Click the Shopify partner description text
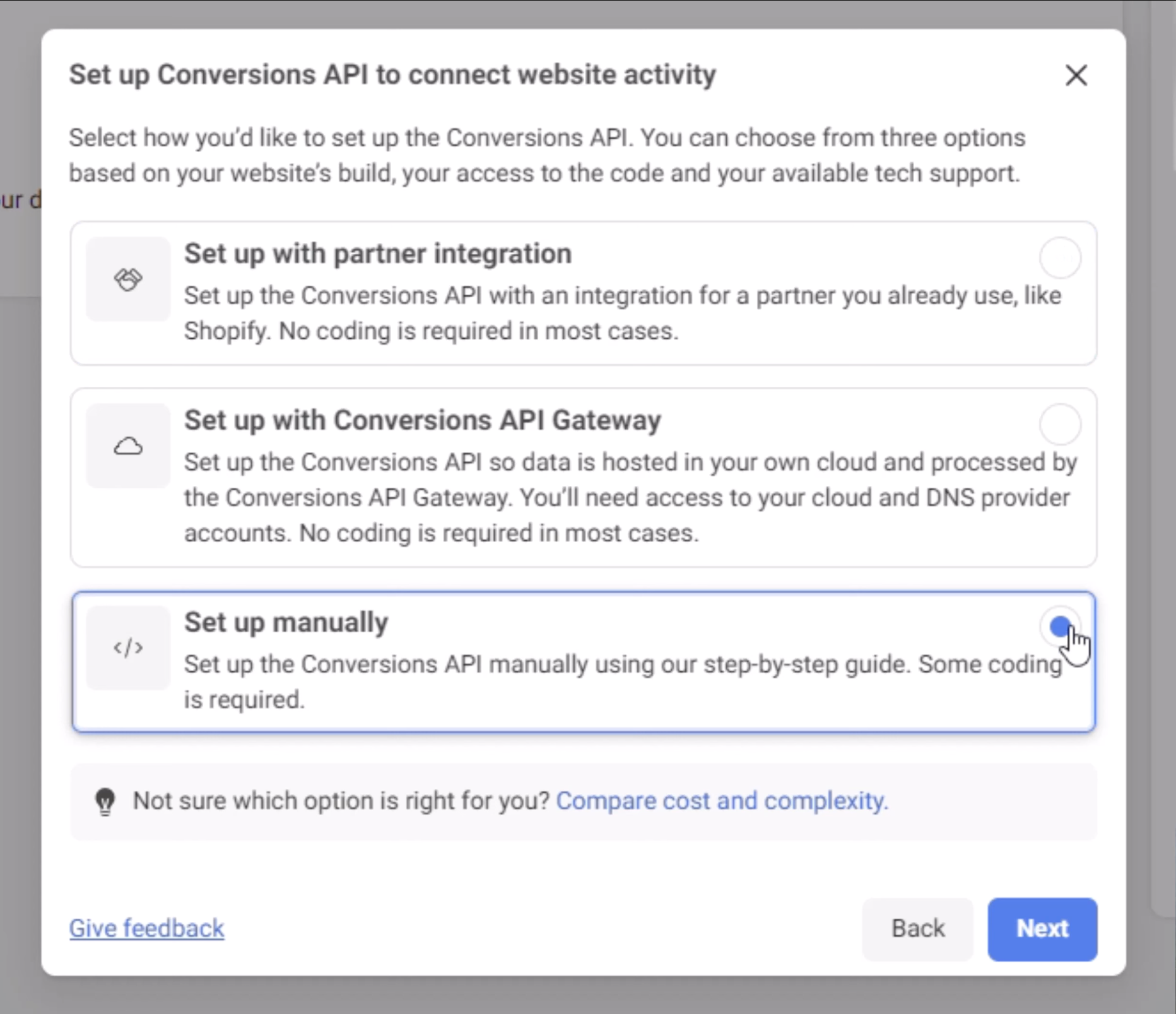This screenshot has height=1014, width=1176. coord(621,313)
